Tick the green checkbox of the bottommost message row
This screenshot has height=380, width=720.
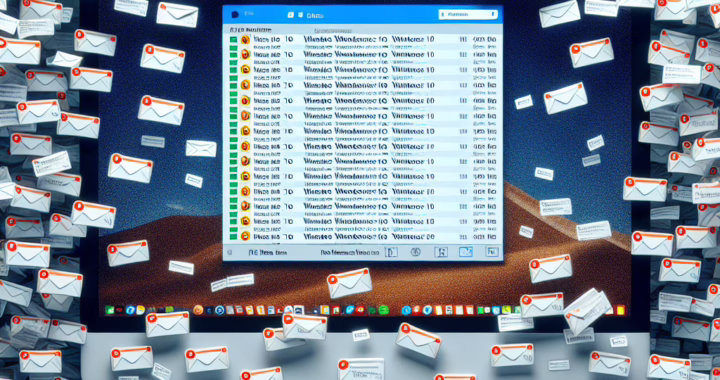pos(233,237)
